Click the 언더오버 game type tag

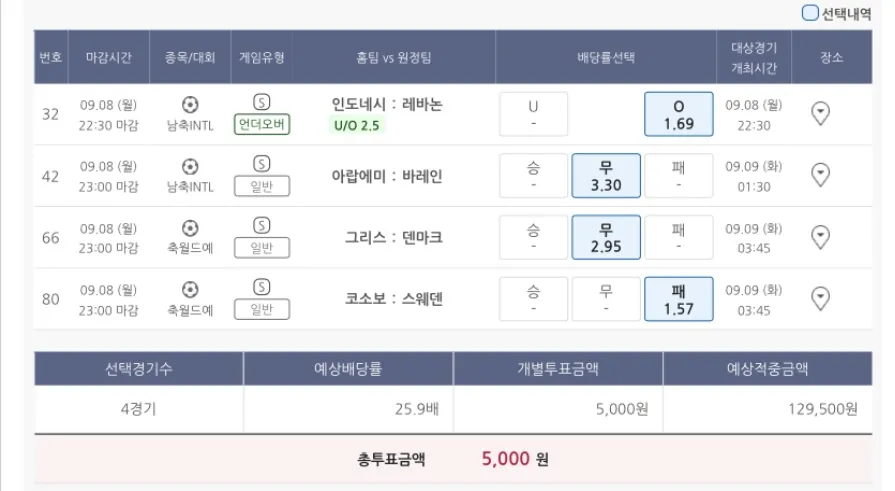pos(262,126)
